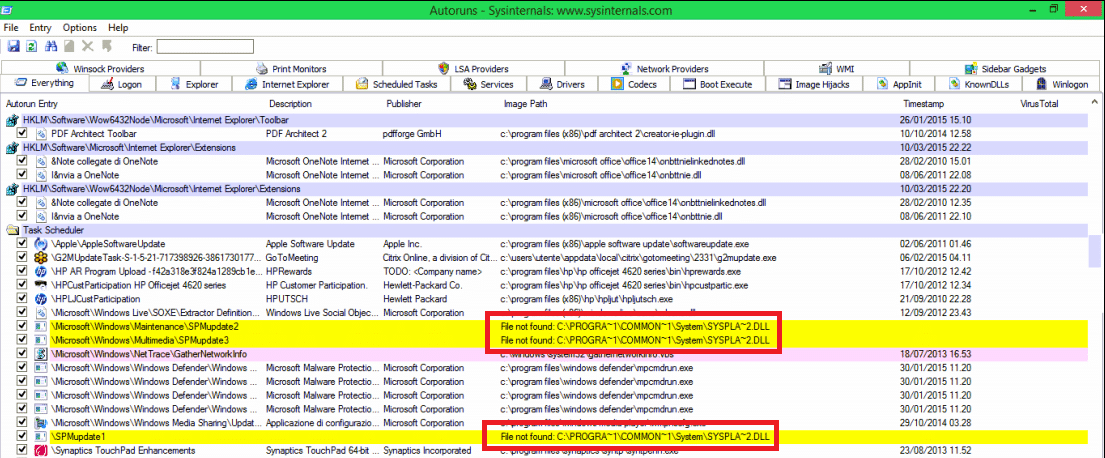The image size is (1105, 458).
Task: Click the Sidebar Gadgets tab icon
Action: 972,68
